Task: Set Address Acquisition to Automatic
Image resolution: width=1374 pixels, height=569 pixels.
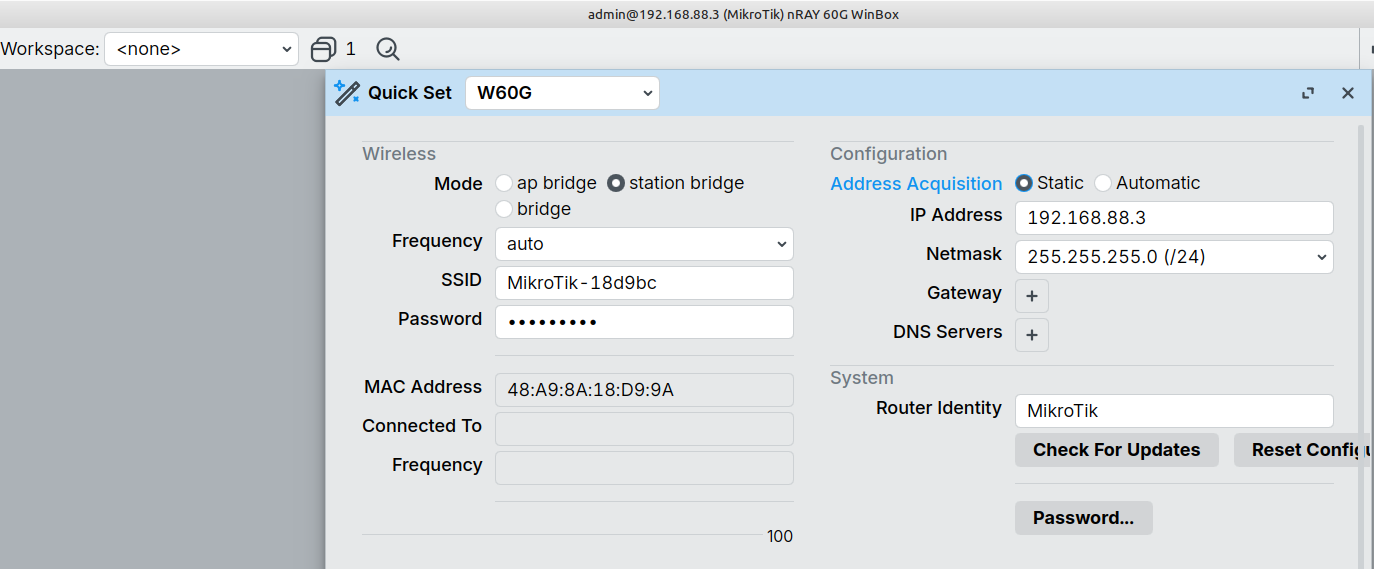Action: point(1103,183)
